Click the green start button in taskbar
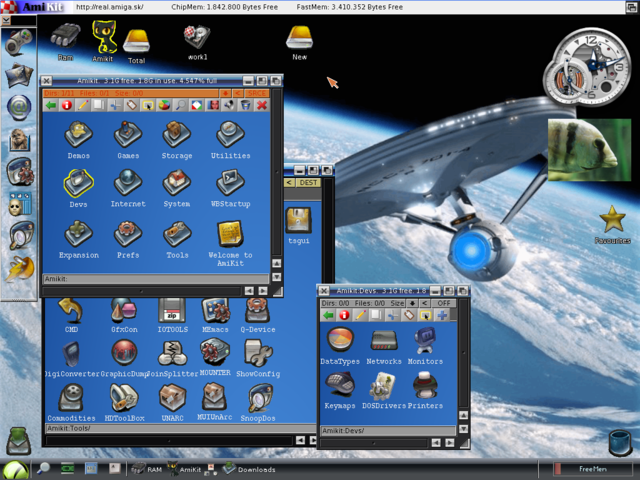640x480 pixels. [x=15, y=470]
